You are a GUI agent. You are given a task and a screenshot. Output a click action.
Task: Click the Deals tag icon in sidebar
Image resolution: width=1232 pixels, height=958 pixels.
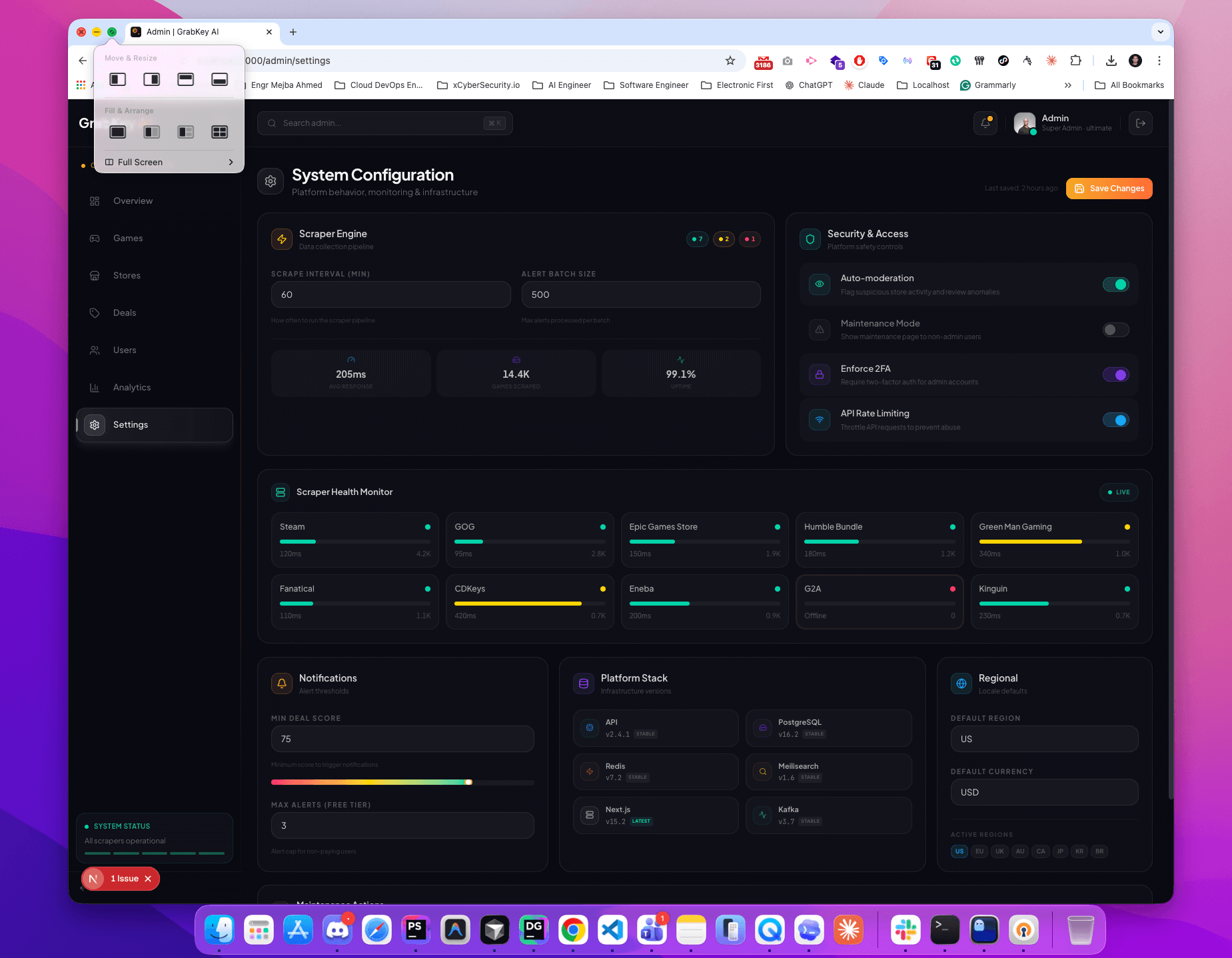click(x=95, y=312)
